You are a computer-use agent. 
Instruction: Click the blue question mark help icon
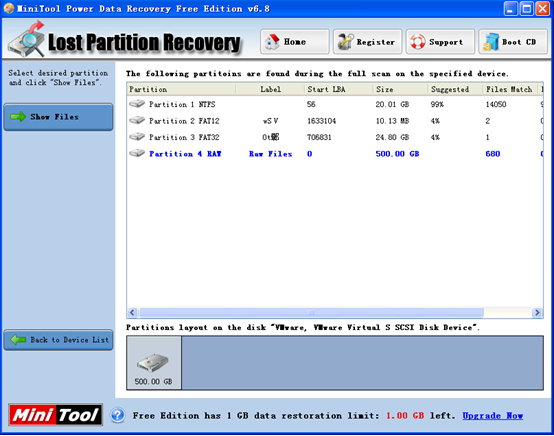click(x=118, y=415)
